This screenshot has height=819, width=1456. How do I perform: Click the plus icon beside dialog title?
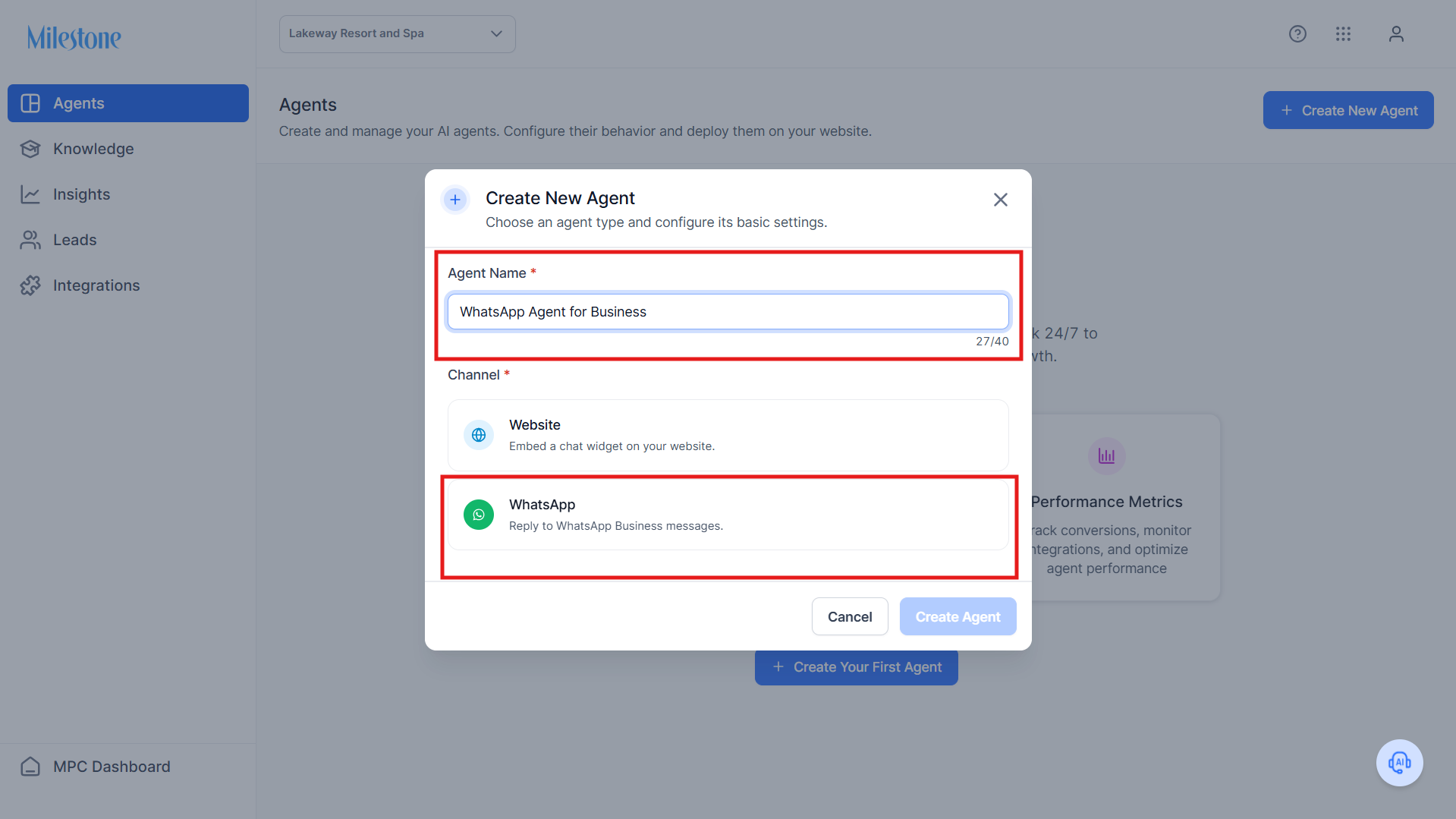tap(455, 200)
